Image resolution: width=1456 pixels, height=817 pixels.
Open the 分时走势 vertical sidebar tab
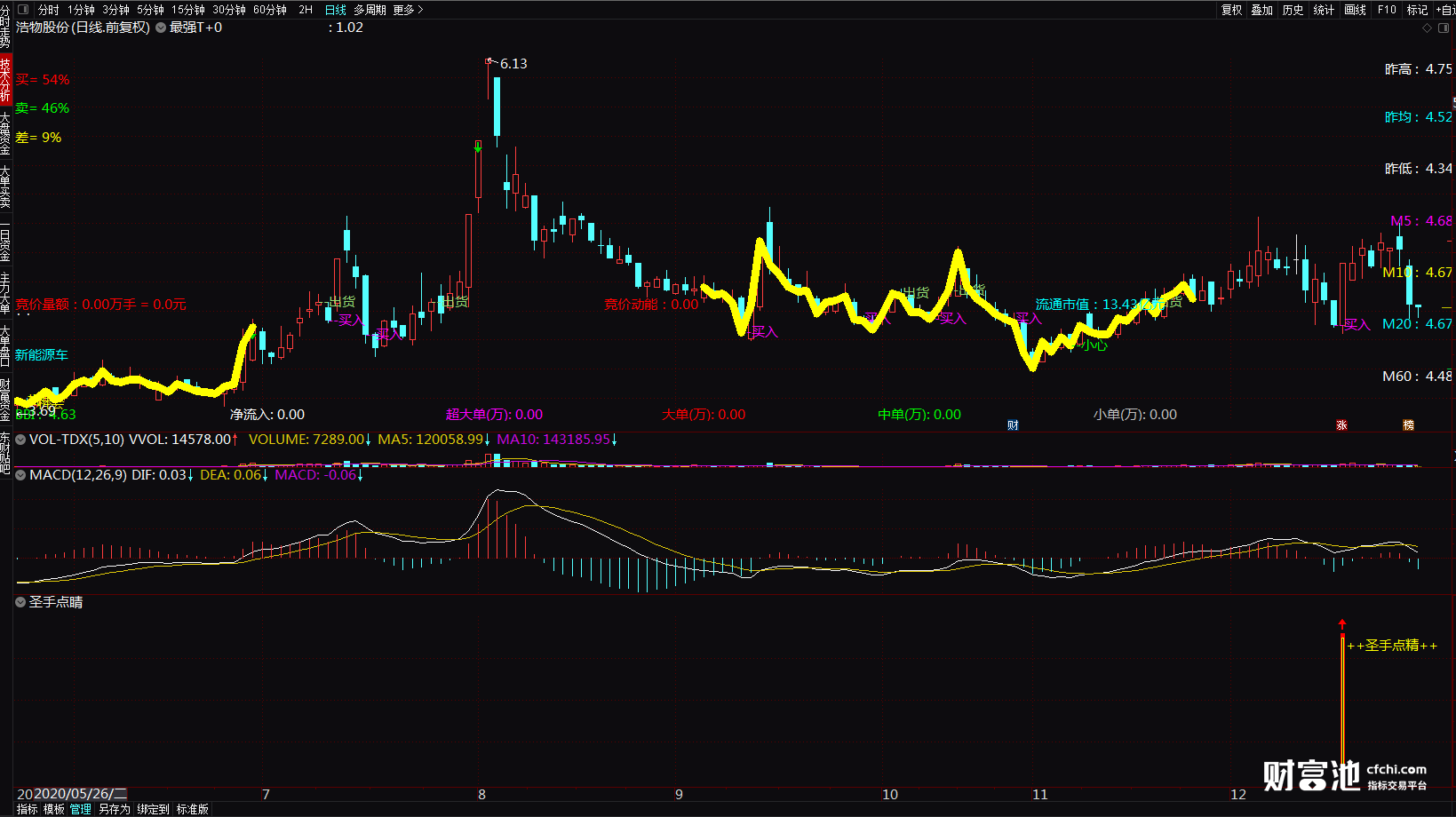click(x=5, y=26)
